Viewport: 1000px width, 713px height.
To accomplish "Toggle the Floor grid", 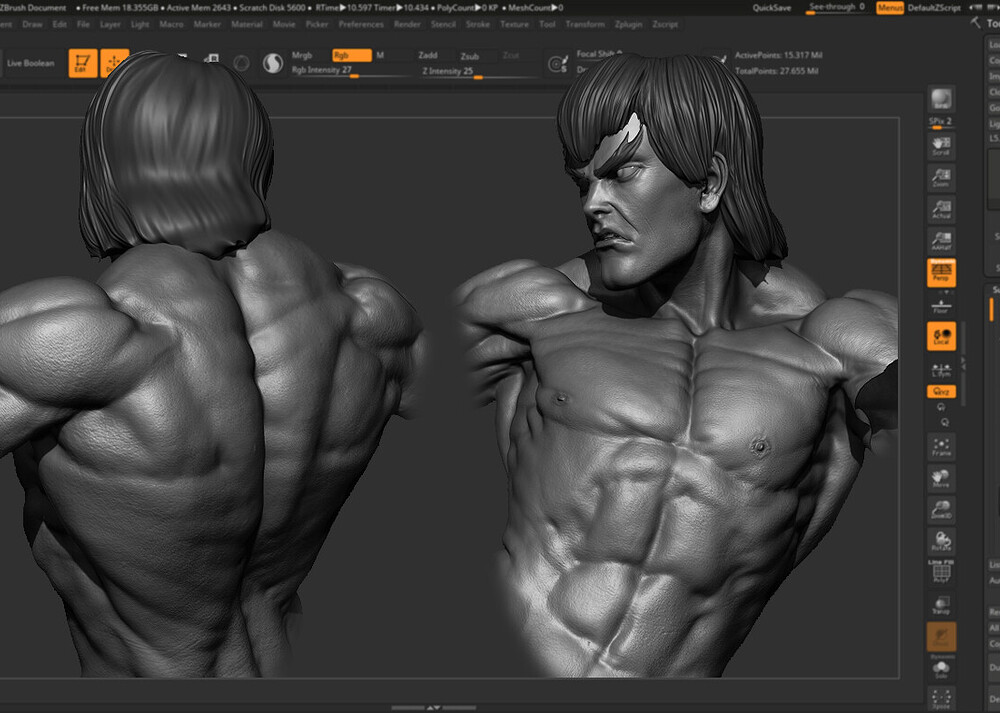I will click(x=941, y=307).
